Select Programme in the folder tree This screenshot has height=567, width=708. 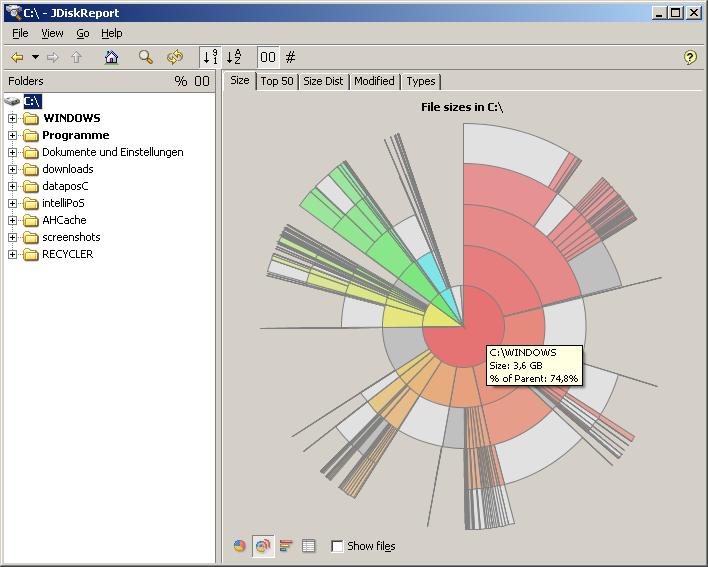point(75,135)
